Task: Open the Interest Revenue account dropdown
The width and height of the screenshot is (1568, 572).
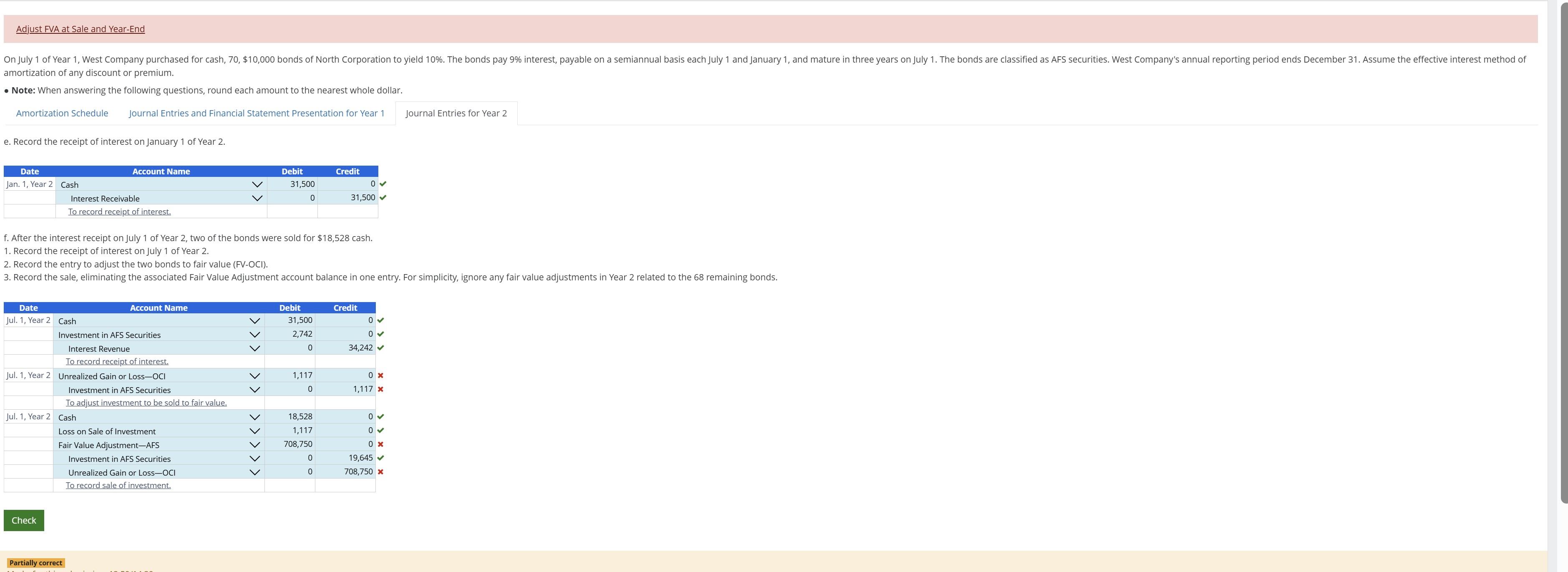Action: (x=254, y=349)
